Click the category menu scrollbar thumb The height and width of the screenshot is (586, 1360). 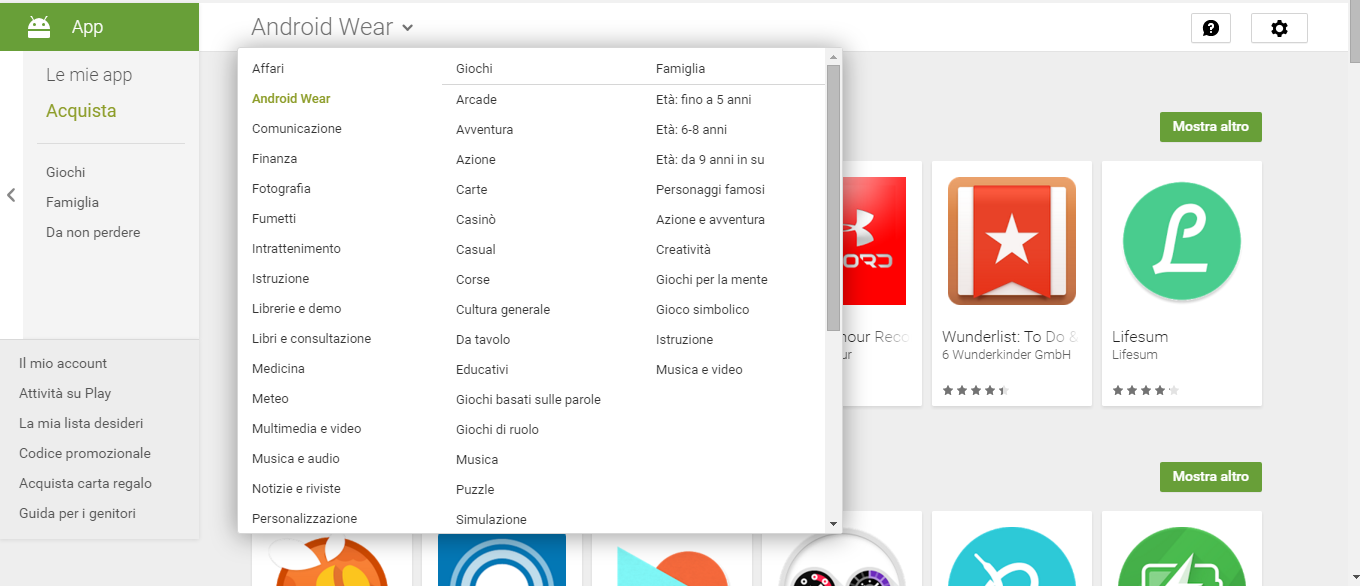833,197
